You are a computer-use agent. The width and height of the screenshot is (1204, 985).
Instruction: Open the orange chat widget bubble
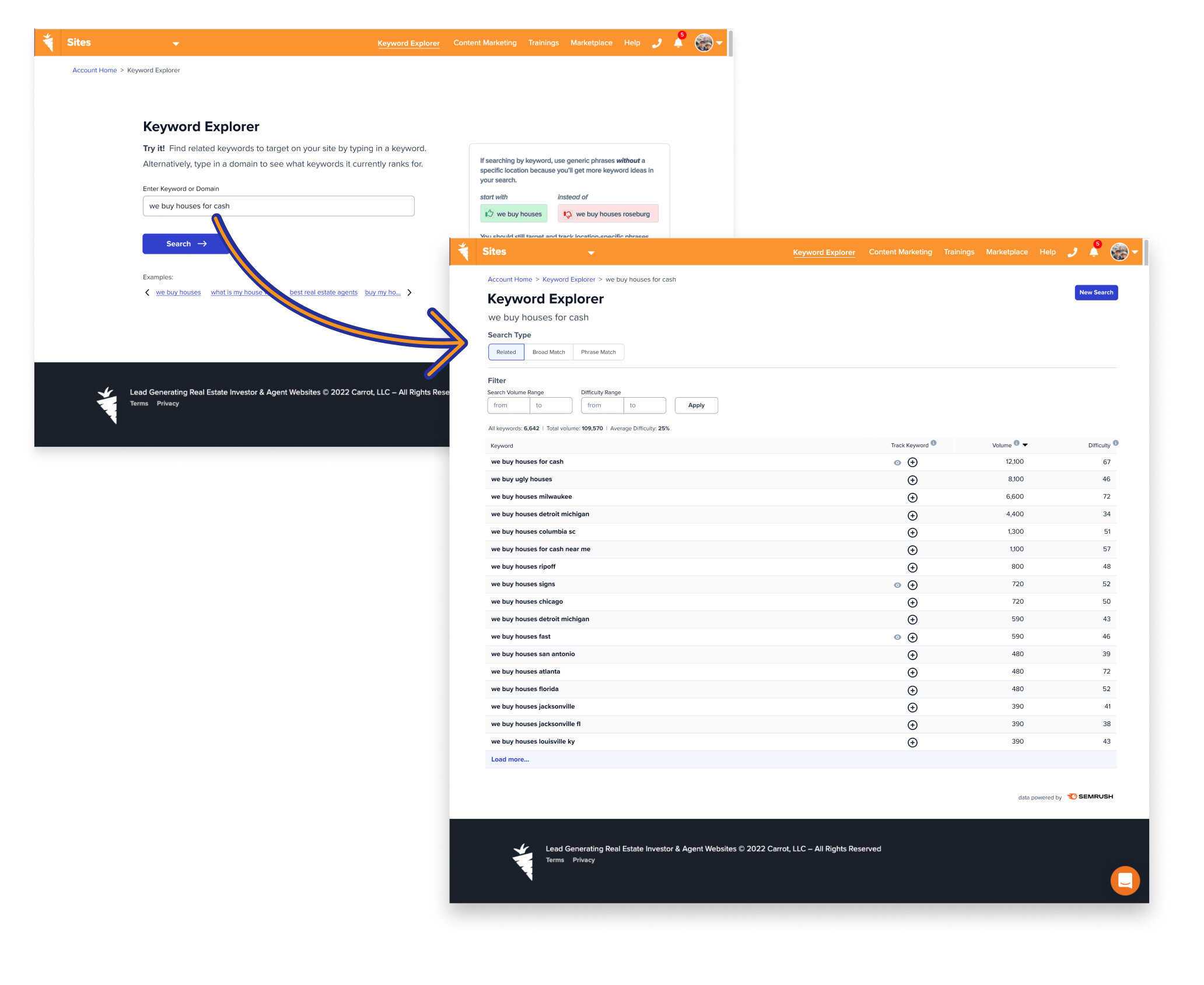point(1125,881)
